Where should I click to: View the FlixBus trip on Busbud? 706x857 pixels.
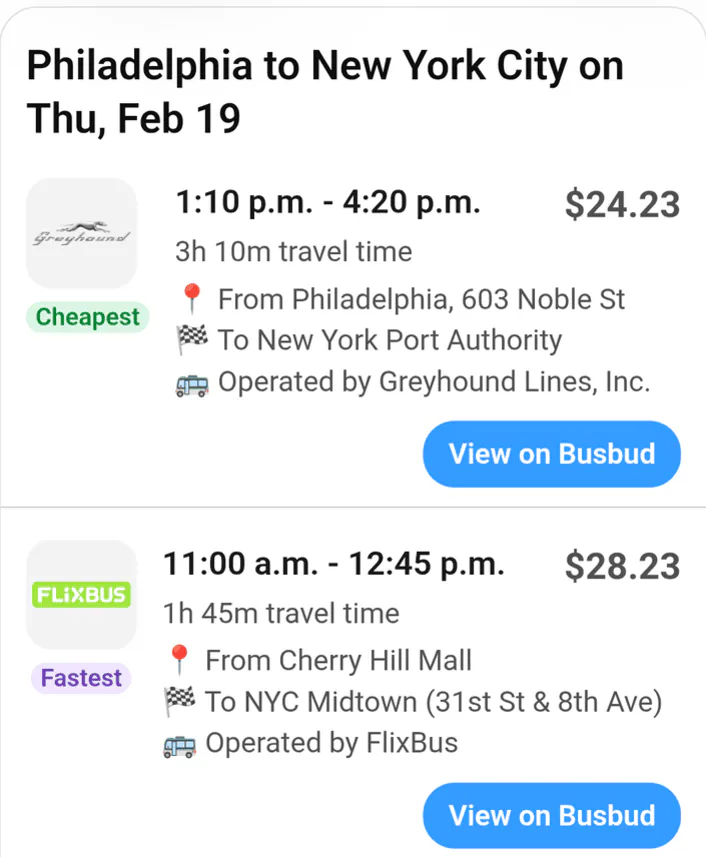pos(551,815)
